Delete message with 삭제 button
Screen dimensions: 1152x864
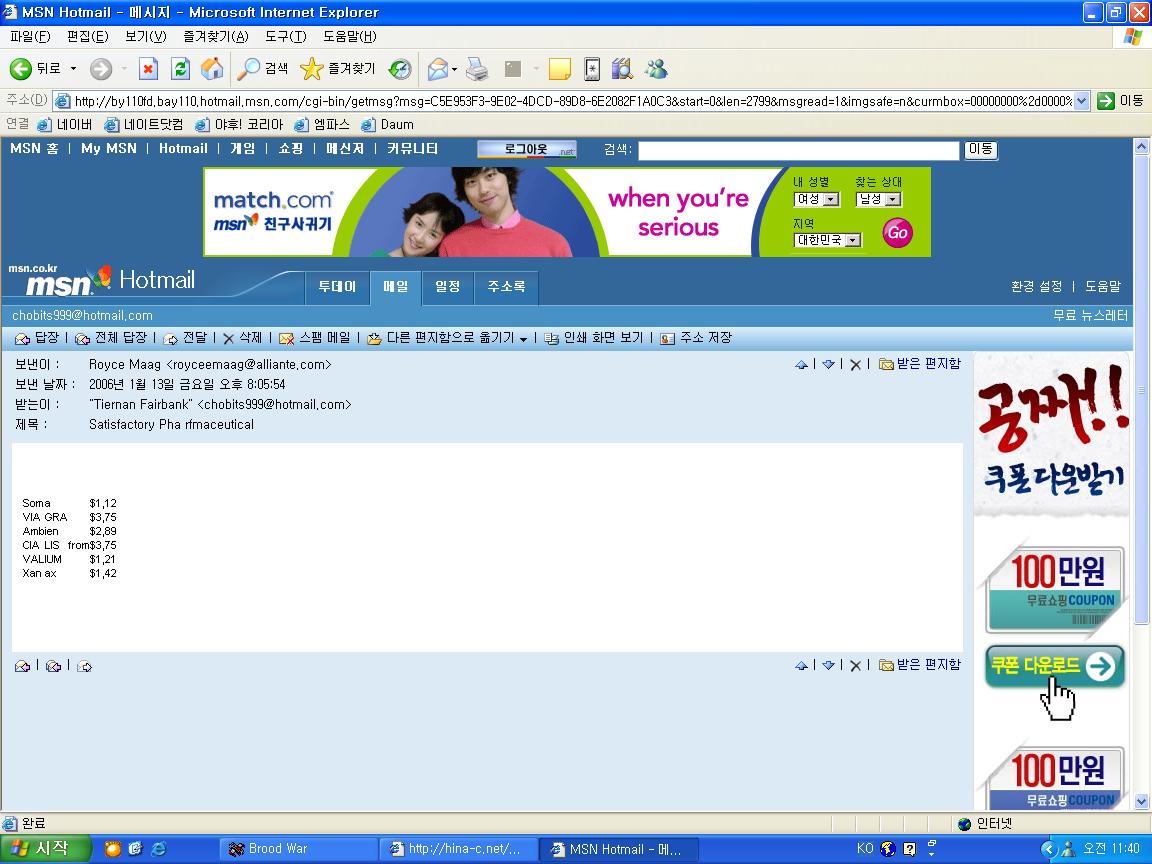coord(242,338)
